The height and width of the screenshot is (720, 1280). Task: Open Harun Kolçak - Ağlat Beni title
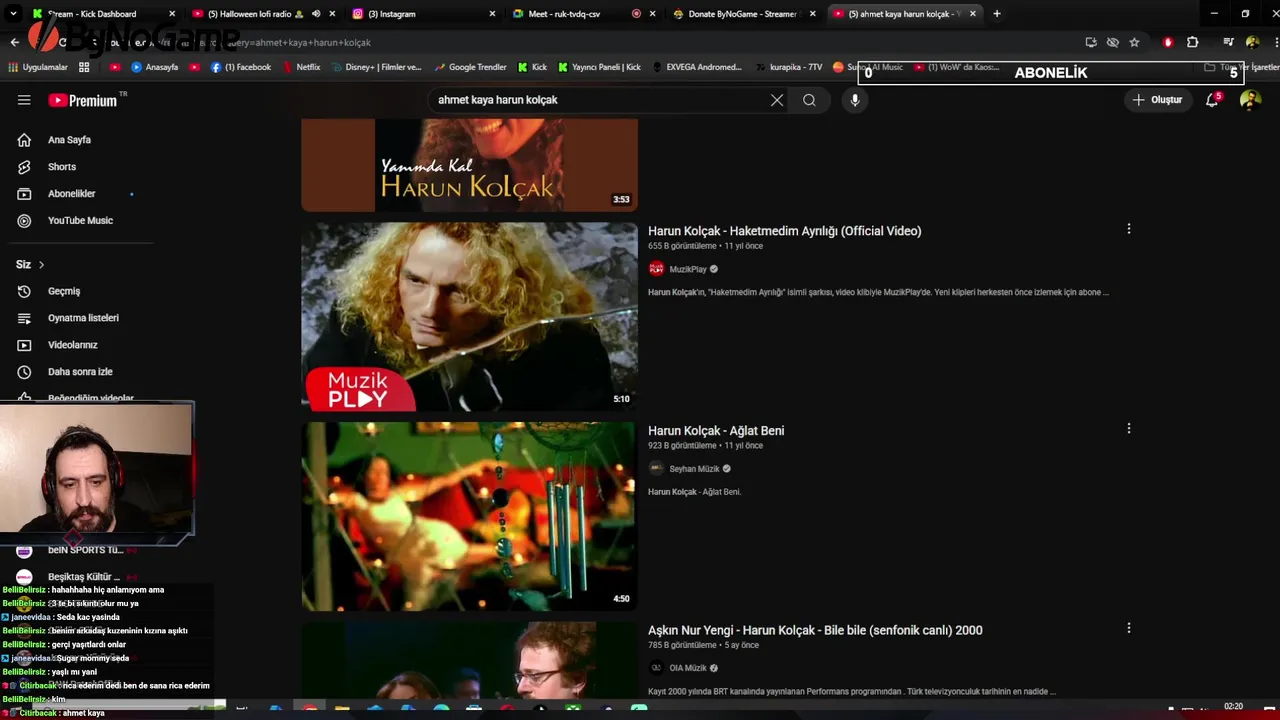pyautogui.click(x=716, y=431)
